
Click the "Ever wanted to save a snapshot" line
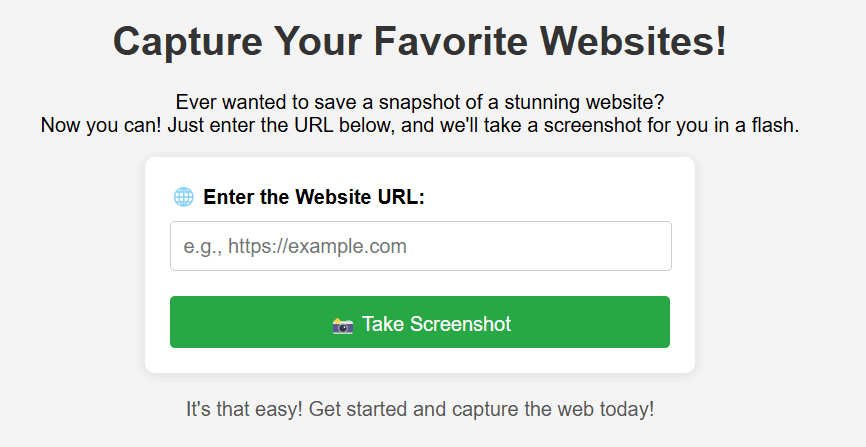(420, 102)
